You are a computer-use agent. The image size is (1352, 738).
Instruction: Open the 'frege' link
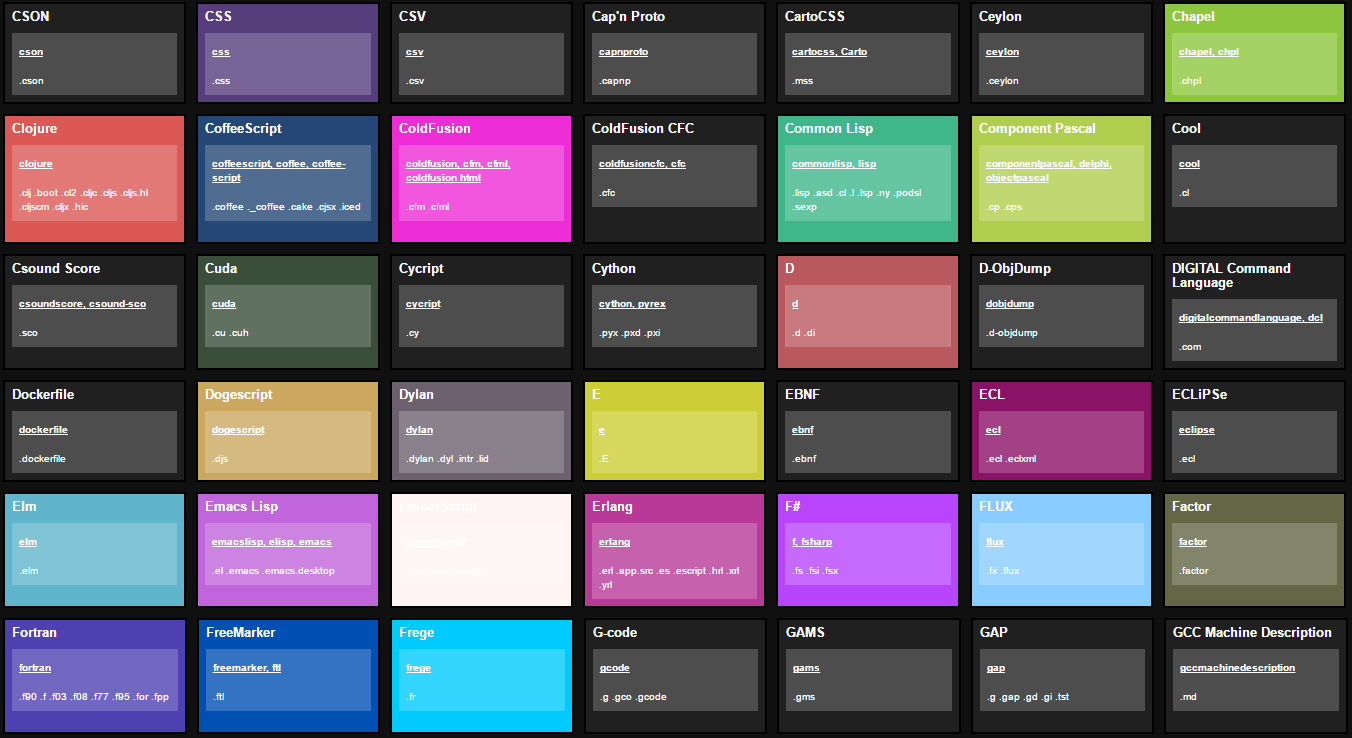pos(418,668)
